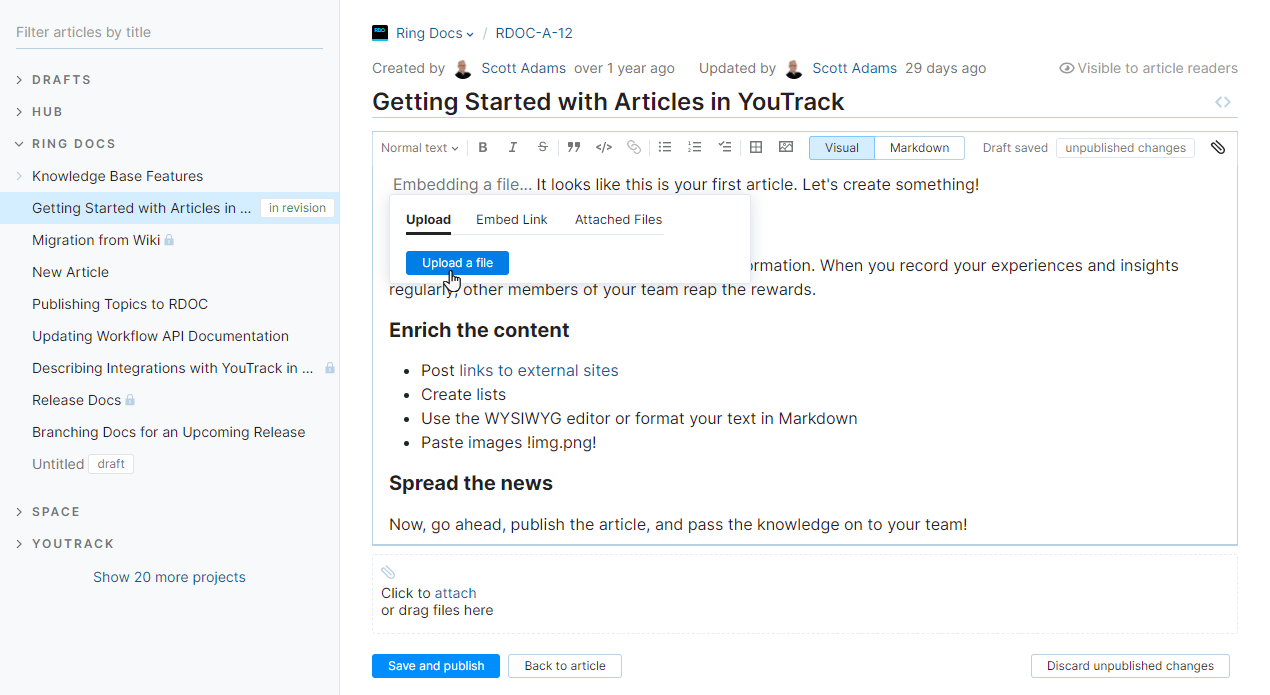Viewport: 1270px width, 695px height.
Task: Toggle bold formatting in the editor toolbar
Action: (483, 147)
